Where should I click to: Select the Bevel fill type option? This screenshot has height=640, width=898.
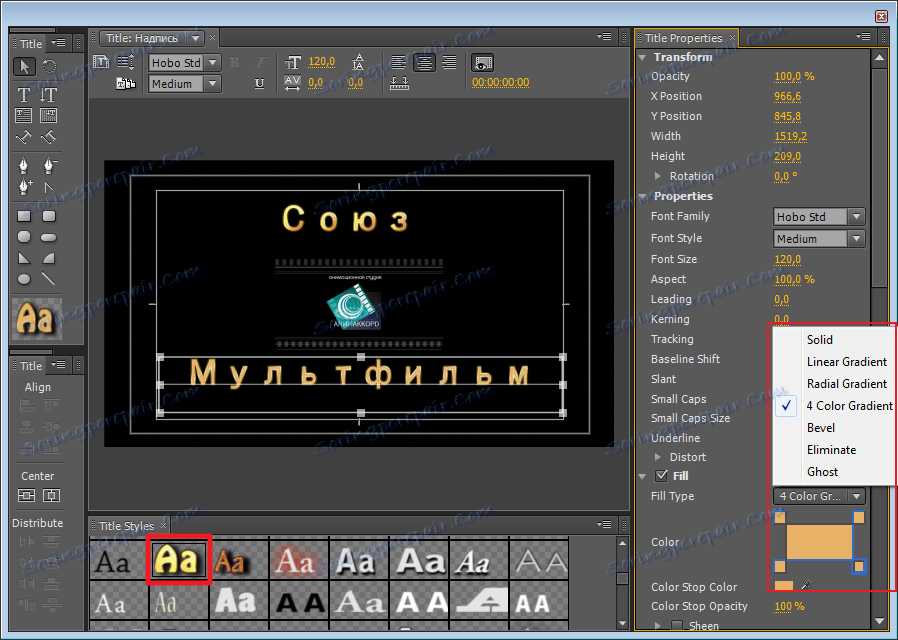click(x=820, y=428)
